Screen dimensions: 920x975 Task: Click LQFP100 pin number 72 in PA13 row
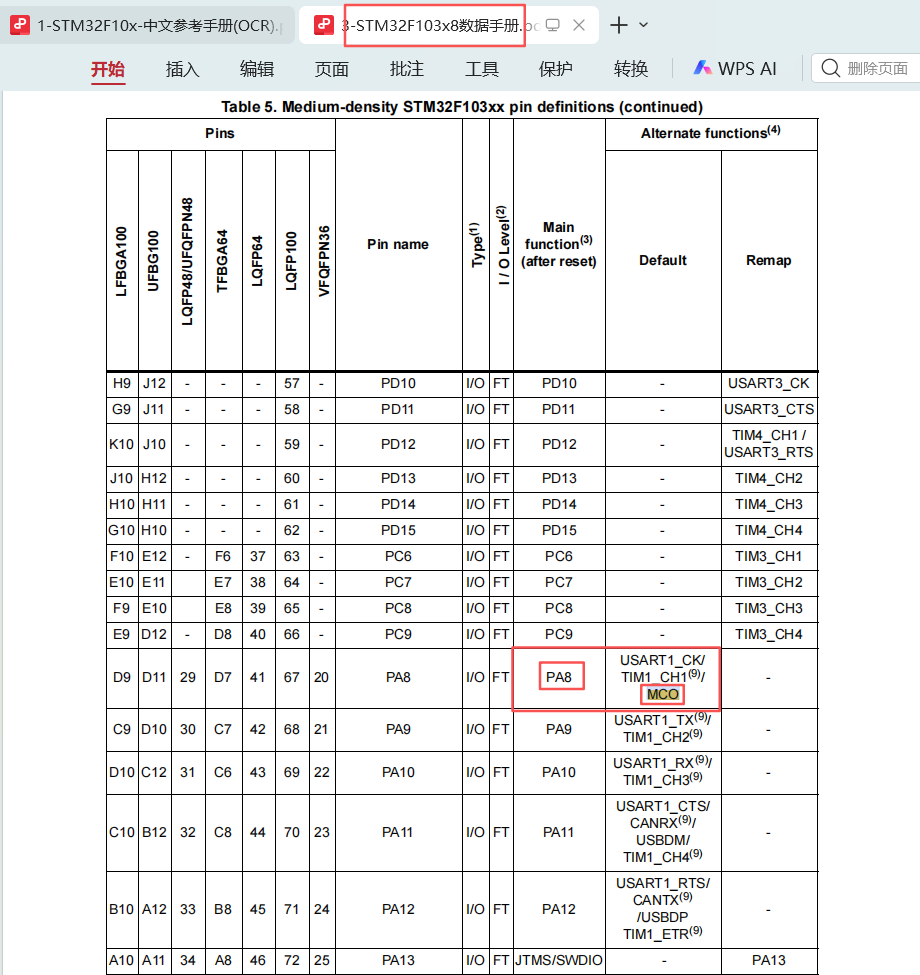pyautogui.click(x=292, y=961)
